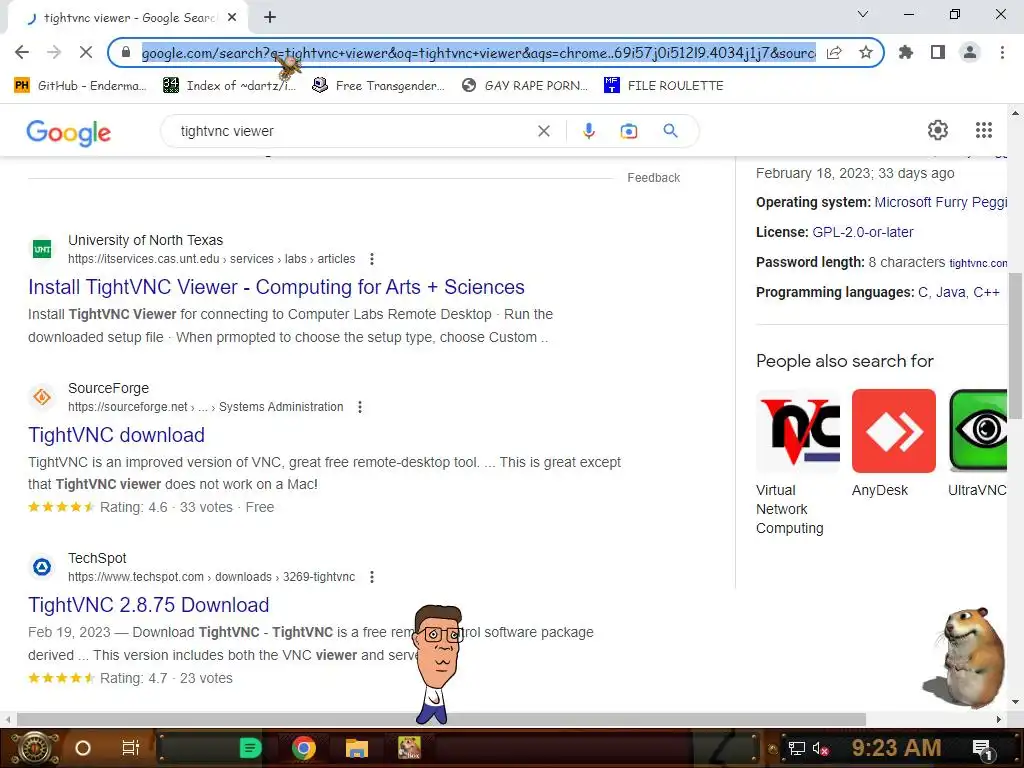Open the Google apps grid
This screenshot has height=768, width=1024.
pyautogui.click(x=984, y=130)
